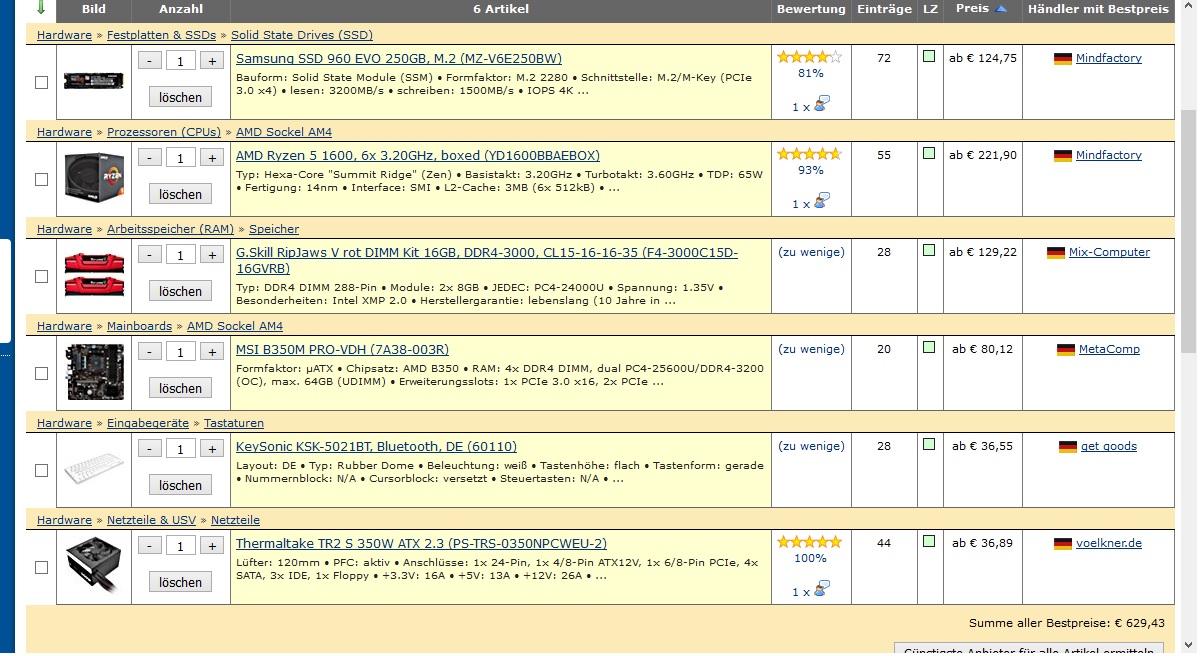Open the AMD Ryzen box thumbnail
This screenshot has width=1203, height=656.
tap(94, 179)
